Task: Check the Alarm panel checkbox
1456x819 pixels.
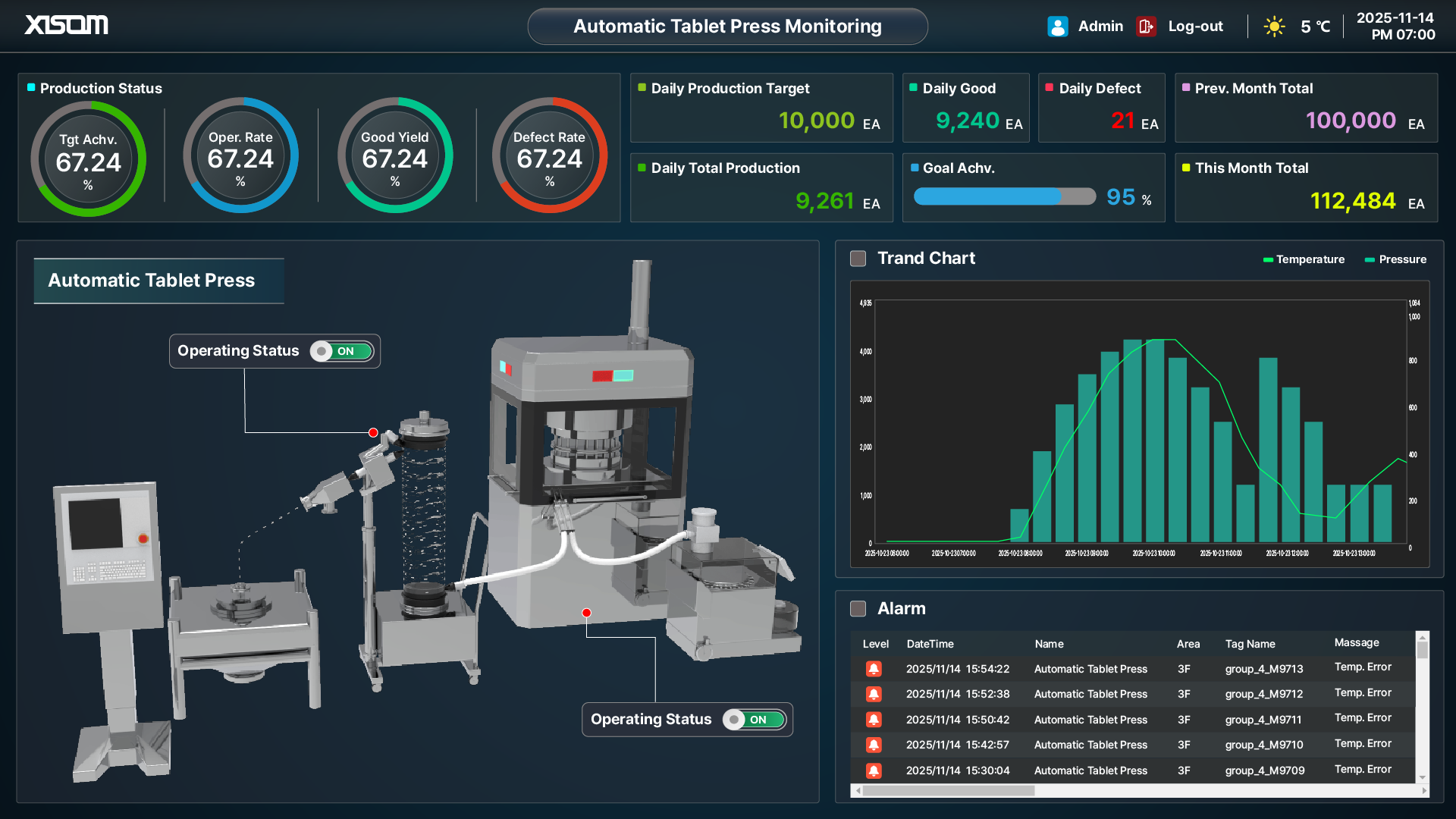Action: 858,608
